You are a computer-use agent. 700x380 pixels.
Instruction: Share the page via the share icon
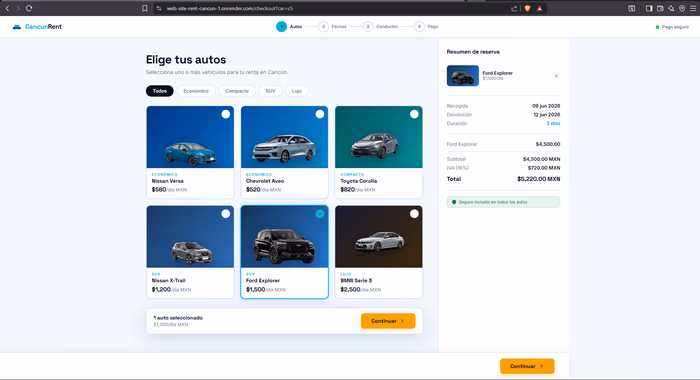pos(514,8)
